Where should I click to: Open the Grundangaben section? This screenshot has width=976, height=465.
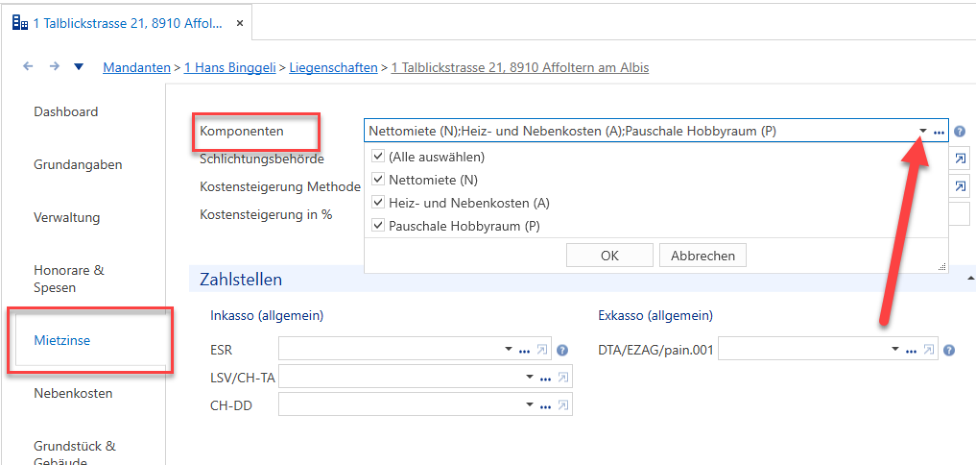pos(78,165)
